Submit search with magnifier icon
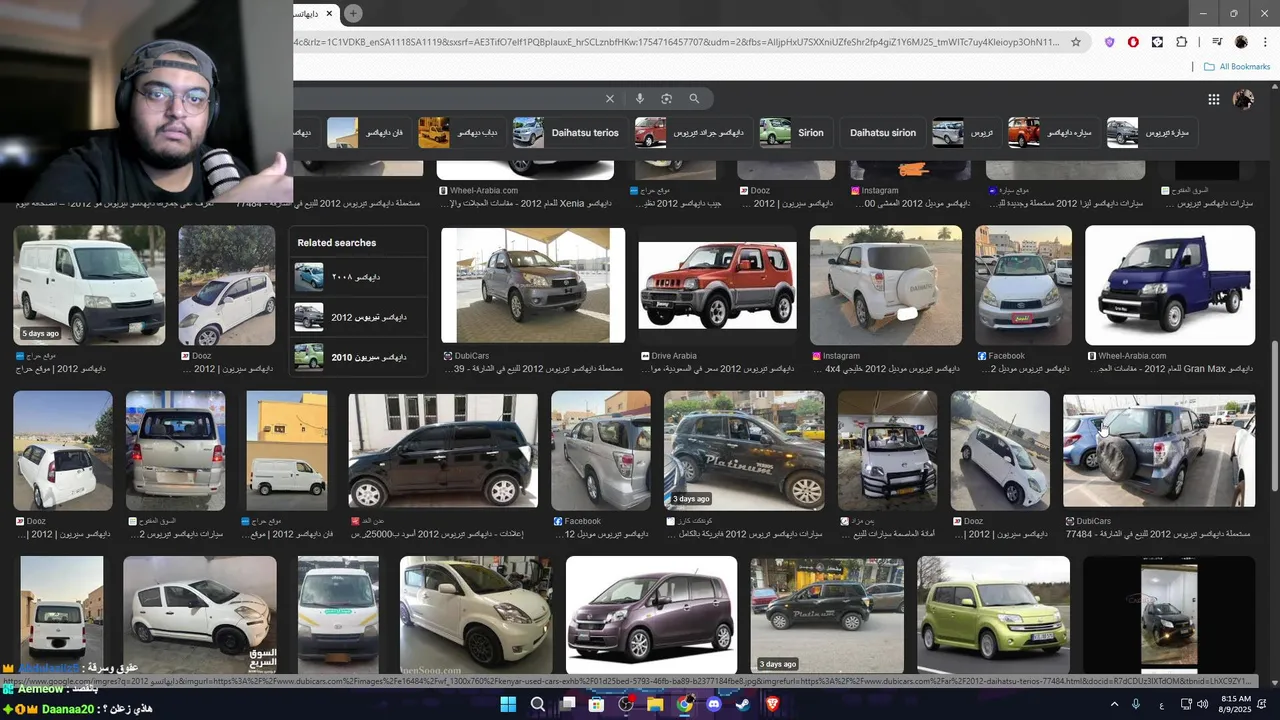The image size is (1280, 720). coord(694,99)
